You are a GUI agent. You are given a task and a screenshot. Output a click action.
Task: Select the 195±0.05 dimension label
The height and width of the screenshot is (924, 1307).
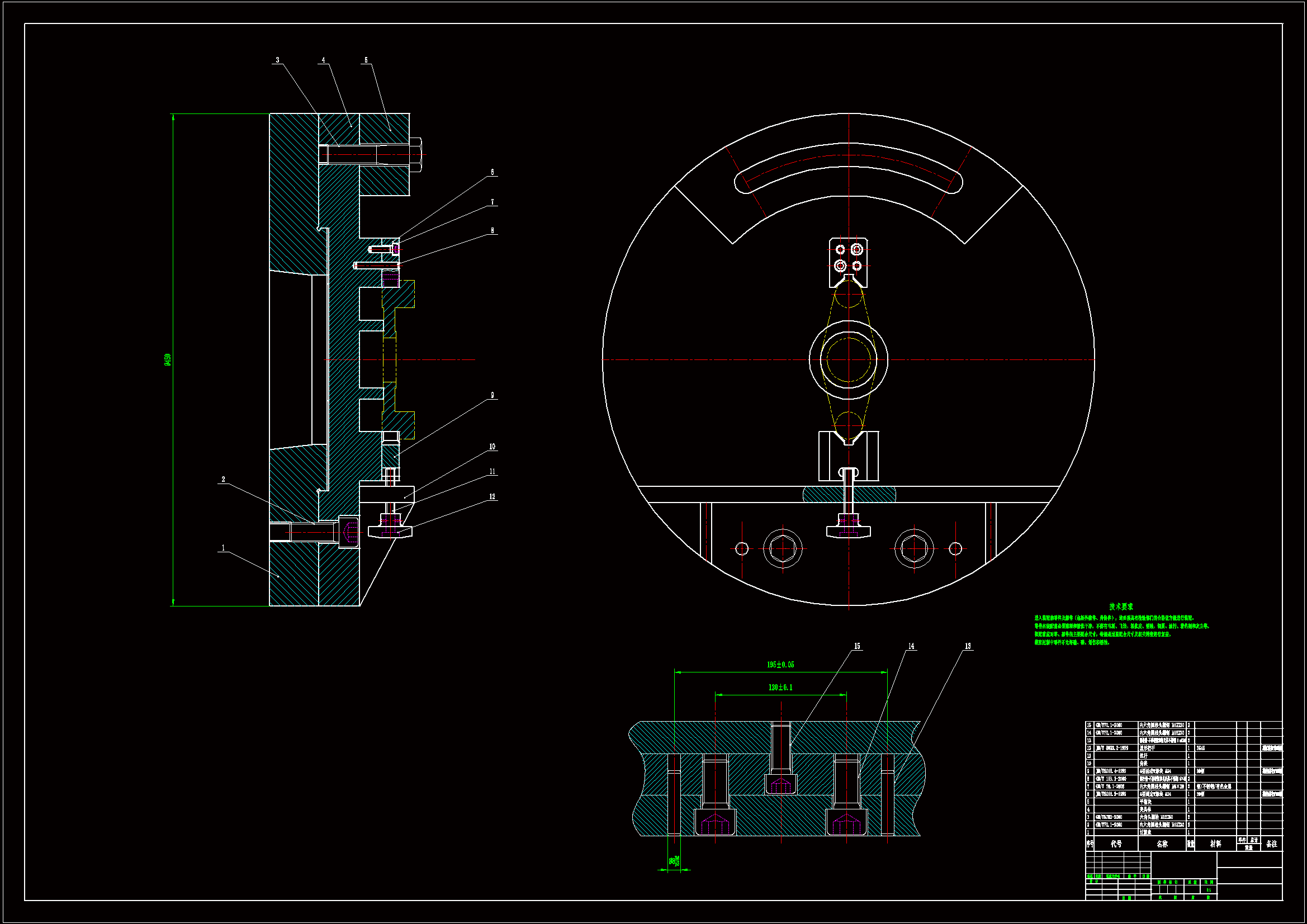(x=780, y=665)
